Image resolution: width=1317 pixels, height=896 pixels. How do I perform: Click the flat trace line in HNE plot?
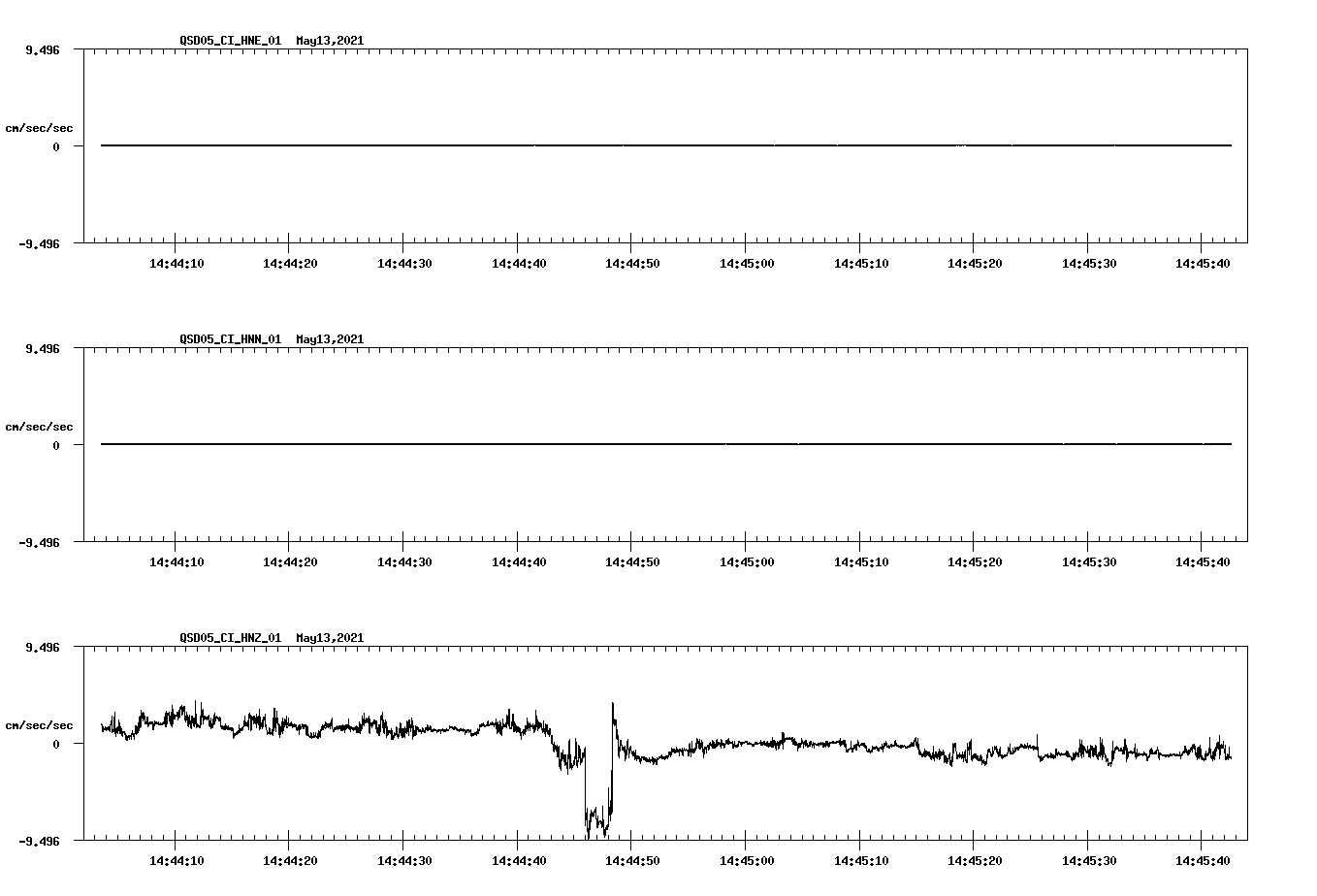[666, 145]
